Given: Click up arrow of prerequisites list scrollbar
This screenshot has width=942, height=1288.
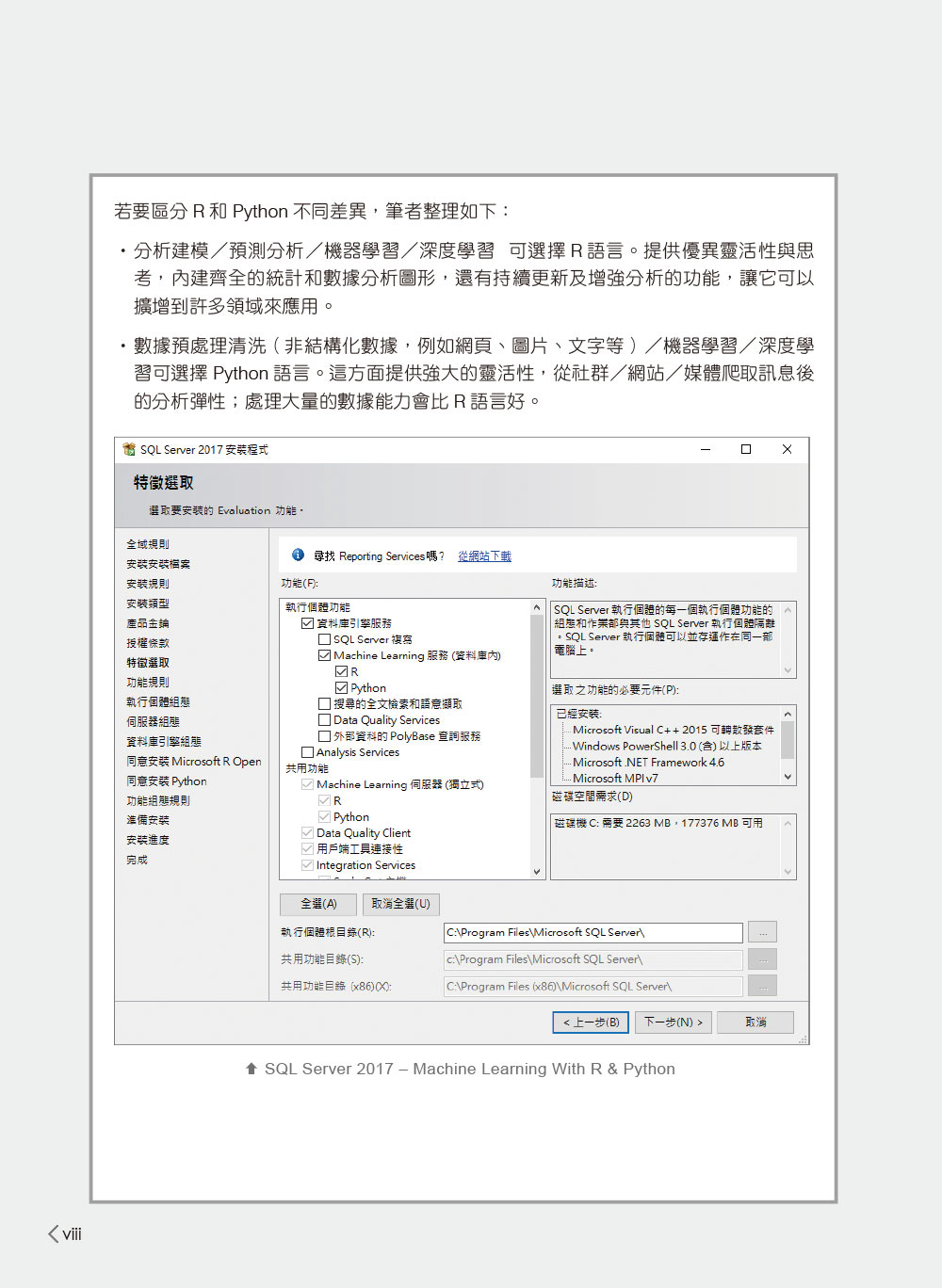Looking at the screenshot, I should coord(788,713).
